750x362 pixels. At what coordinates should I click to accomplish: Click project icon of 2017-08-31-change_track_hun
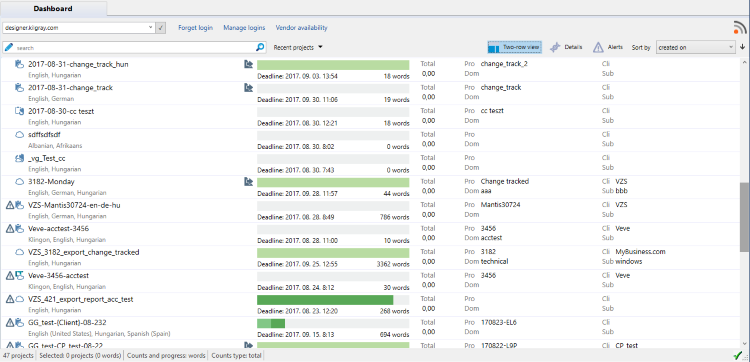tap(19, 64)
